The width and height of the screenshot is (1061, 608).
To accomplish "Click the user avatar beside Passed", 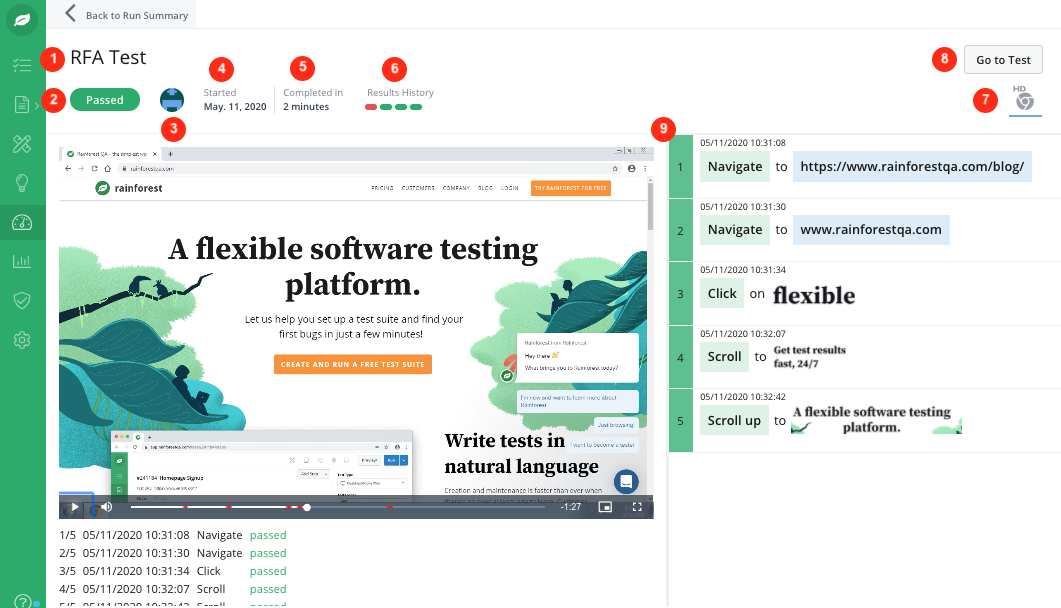I will tap(172, 99).
